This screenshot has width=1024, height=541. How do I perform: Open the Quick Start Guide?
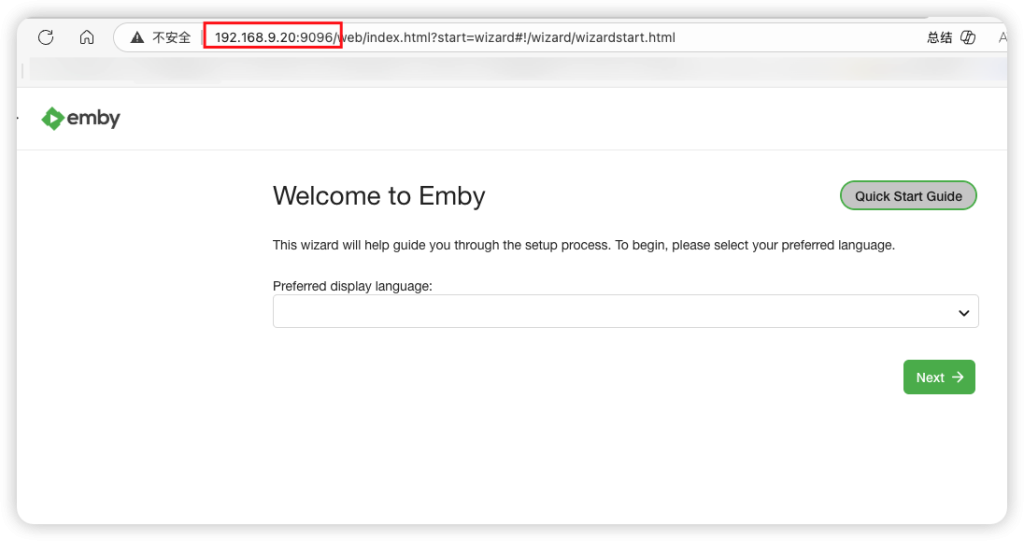[908, 195]
